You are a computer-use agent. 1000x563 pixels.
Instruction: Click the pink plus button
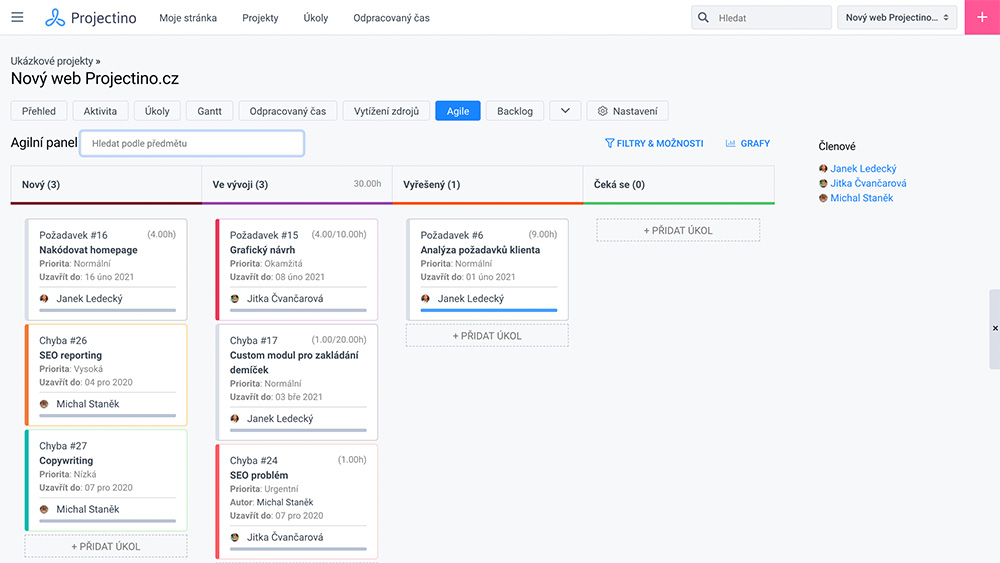coord(982,17)
